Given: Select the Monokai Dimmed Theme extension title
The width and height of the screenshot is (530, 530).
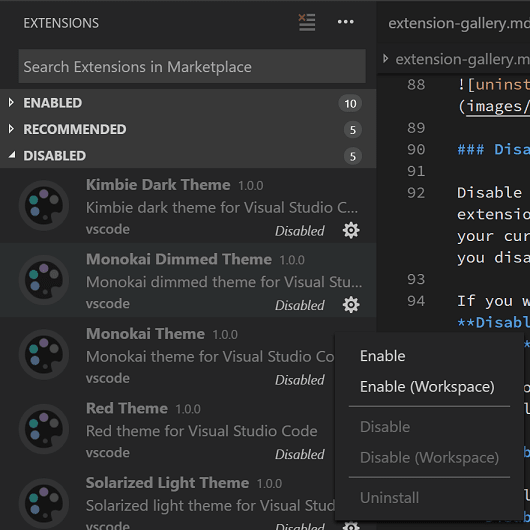Looking at the screenshot, I should pos(179,259).
